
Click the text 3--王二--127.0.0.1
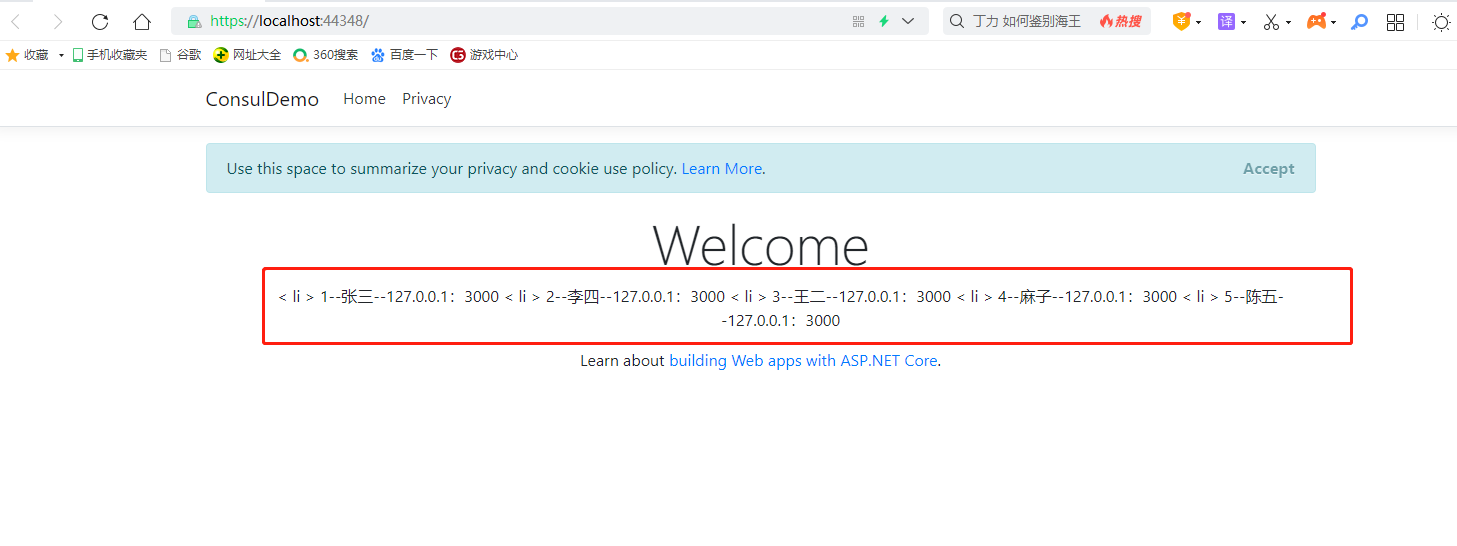point(837,297)
